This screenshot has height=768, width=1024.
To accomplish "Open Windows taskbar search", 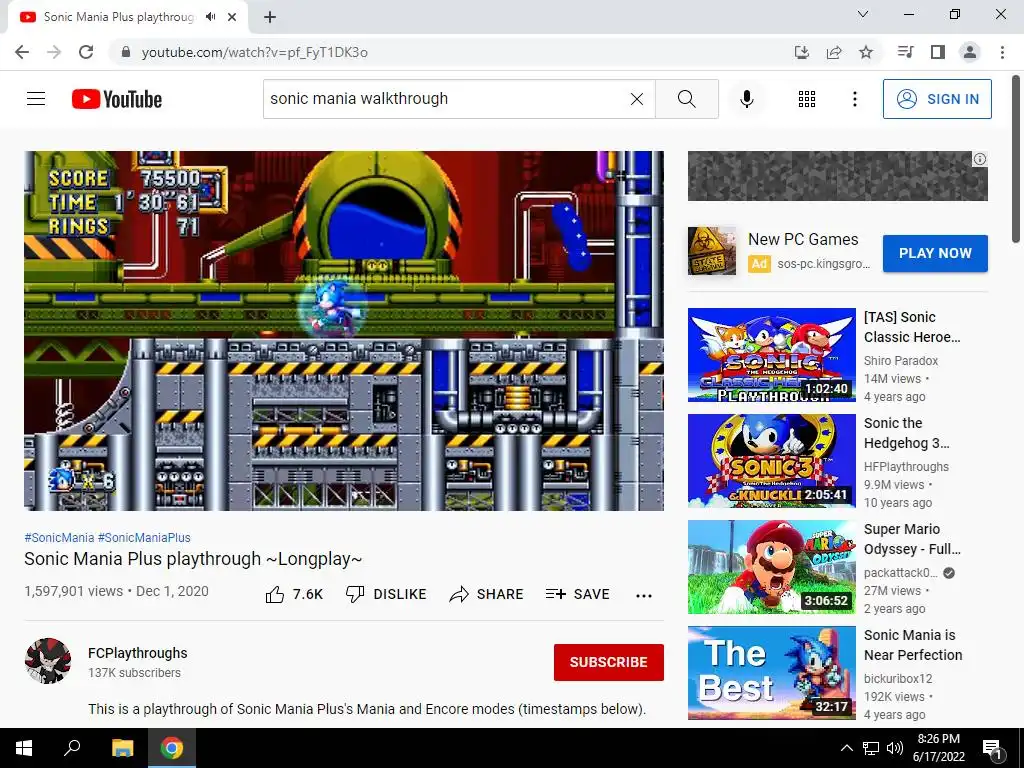I will click(72, 748).
